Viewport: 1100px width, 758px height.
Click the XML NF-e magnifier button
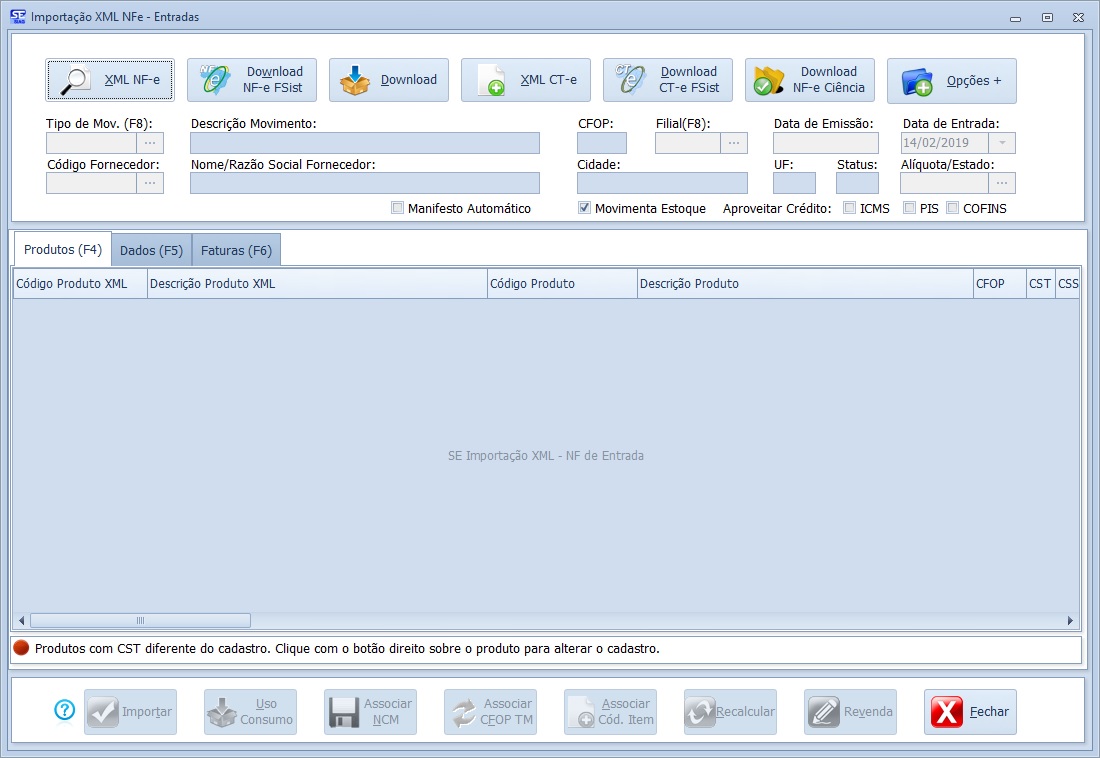pos(110,80)
